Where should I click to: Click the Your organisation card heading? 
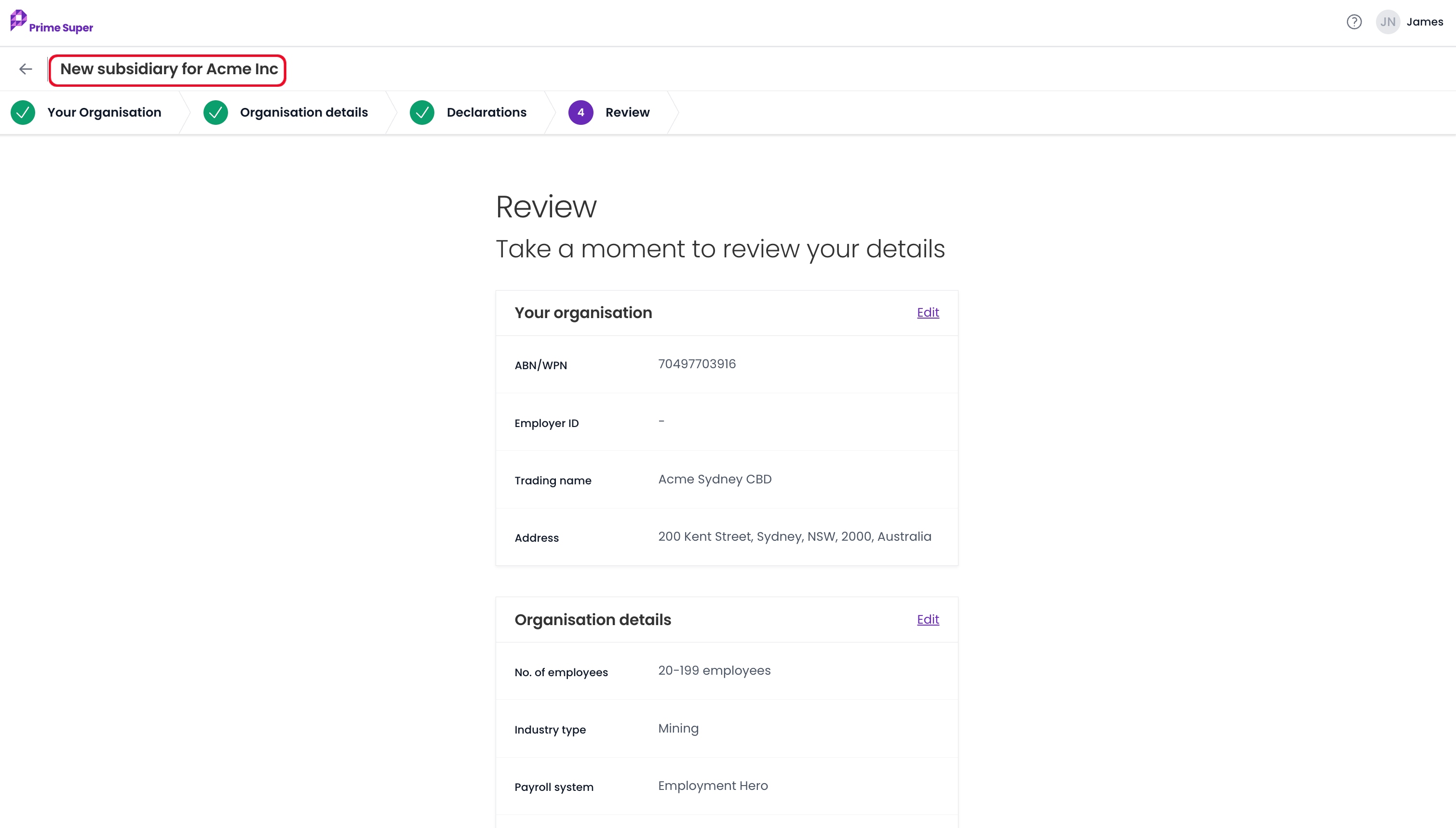pyautogui.click(x=583, y=313)
